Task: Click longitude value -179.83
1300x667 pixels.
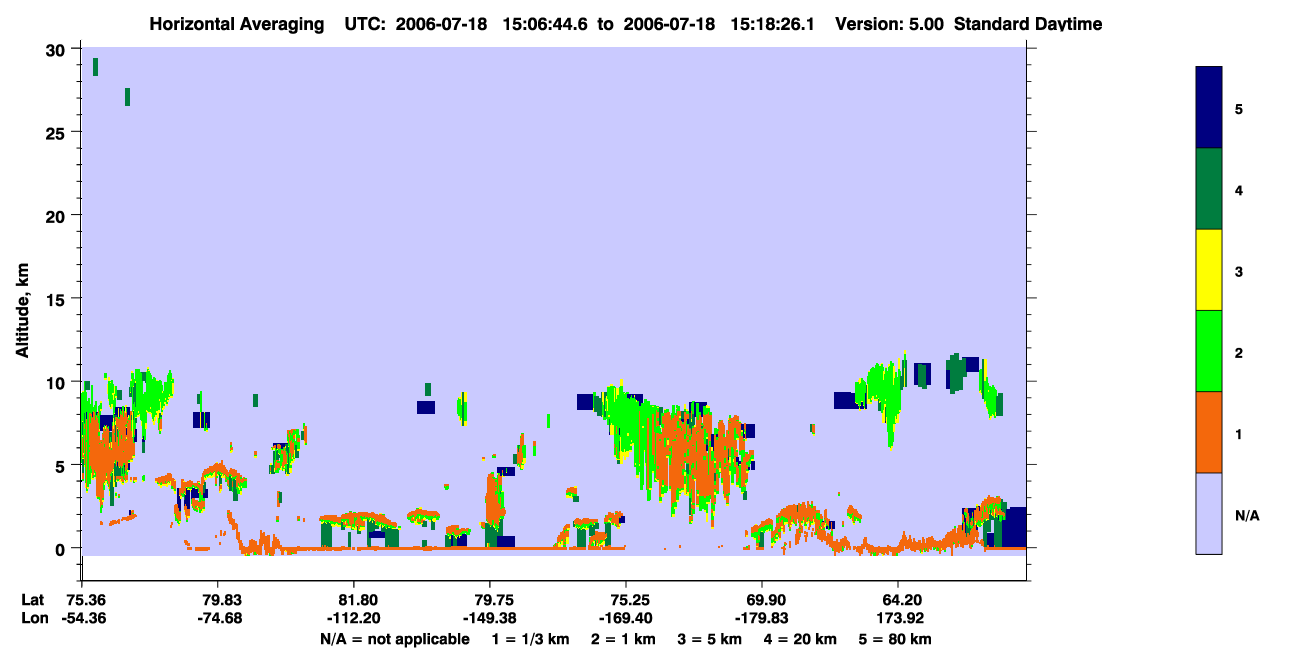Action: tap(761, 619)
